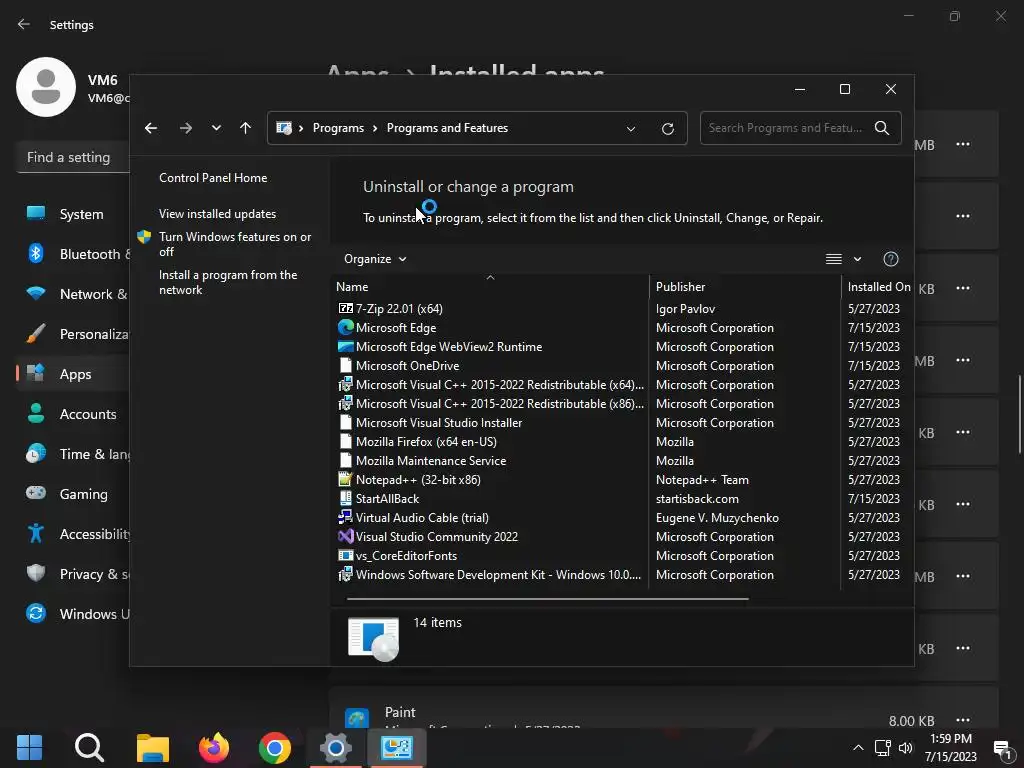Select Programs breadcrumb in address bar
The height and width of the screenshot is (768, 1024).
click(x=338, y=128)
